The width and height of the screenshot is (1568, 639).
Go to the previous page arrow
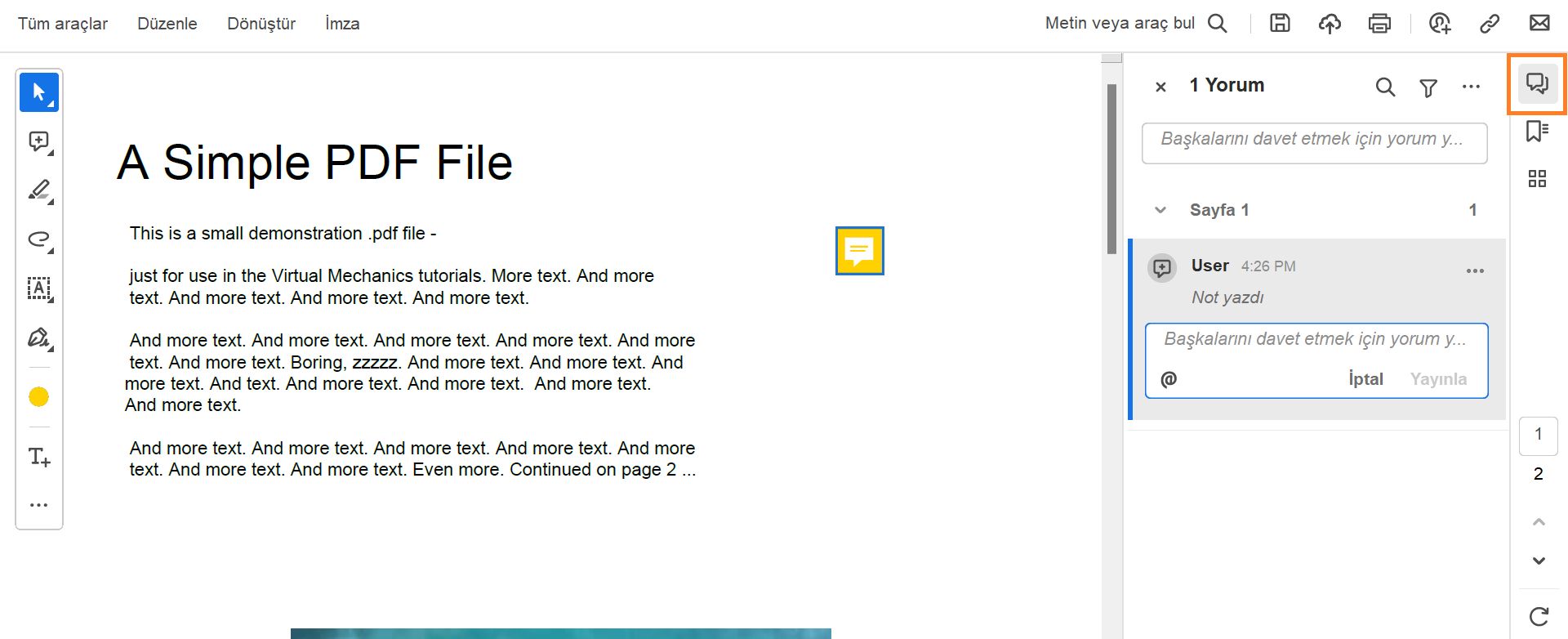(x=1539, y=522)
